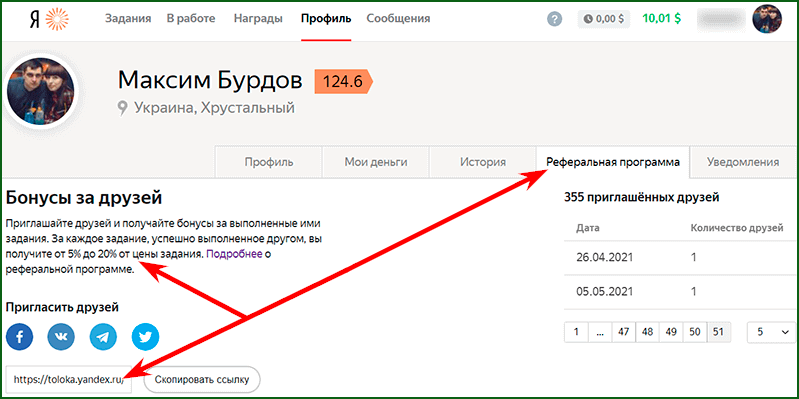
Task: Click the Бонусы за друзей heading
Action: (84, 197)
